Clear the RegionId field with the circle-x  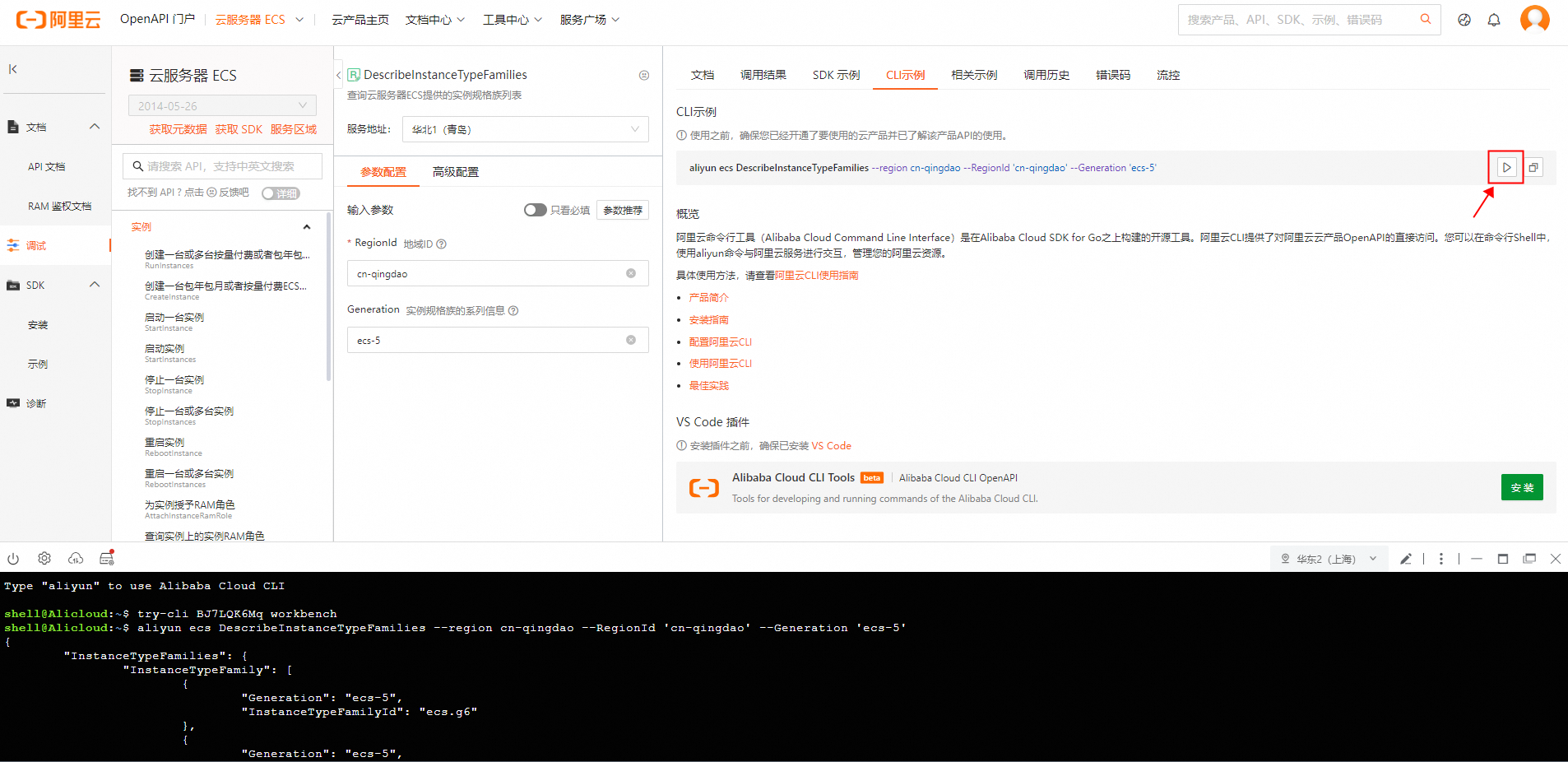tap(631, 272)
